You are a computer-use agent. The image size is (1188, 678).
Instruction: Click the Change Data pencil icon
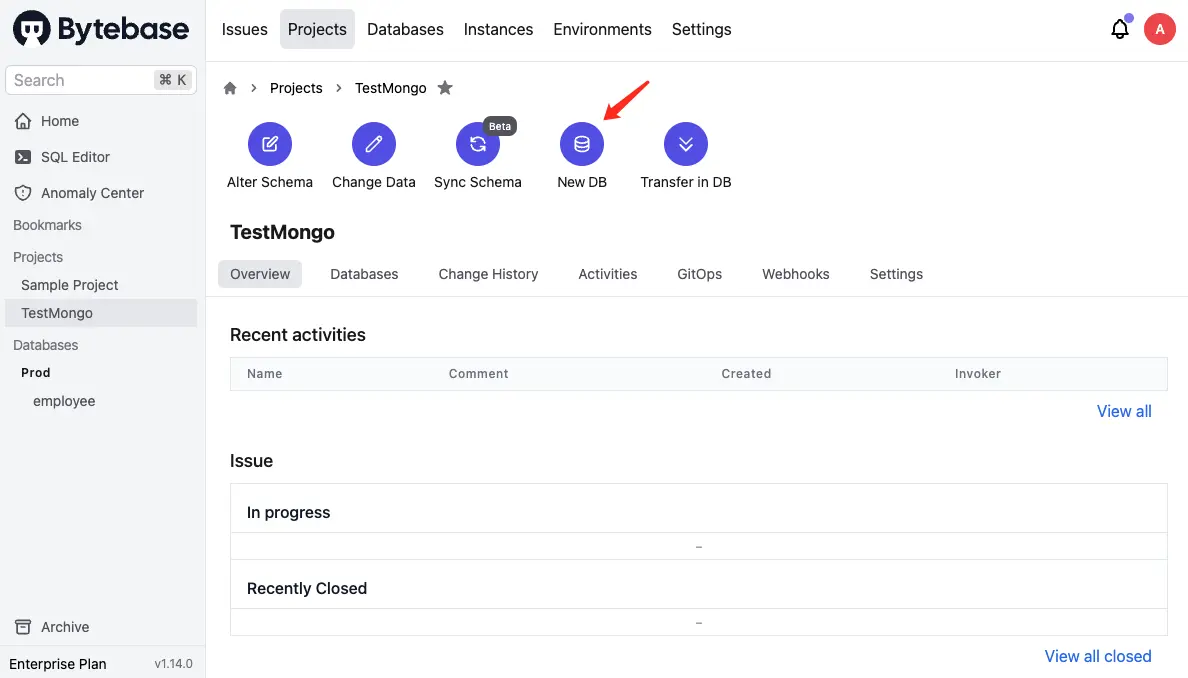coord(374,144)
